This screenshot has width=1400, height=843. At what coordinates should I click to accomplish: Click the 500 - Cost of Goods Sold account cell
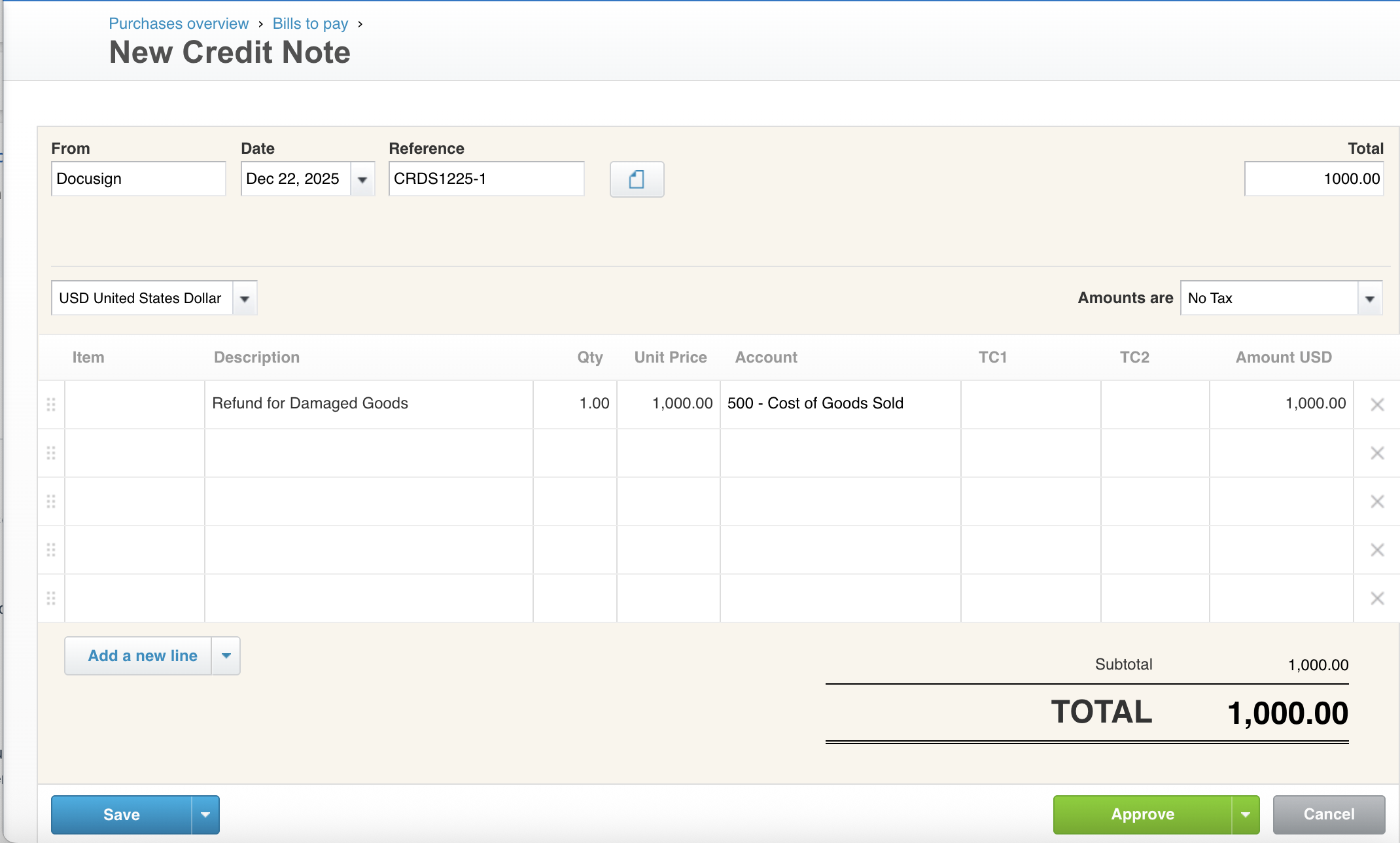pyautogui.click(x=841, y=404)
